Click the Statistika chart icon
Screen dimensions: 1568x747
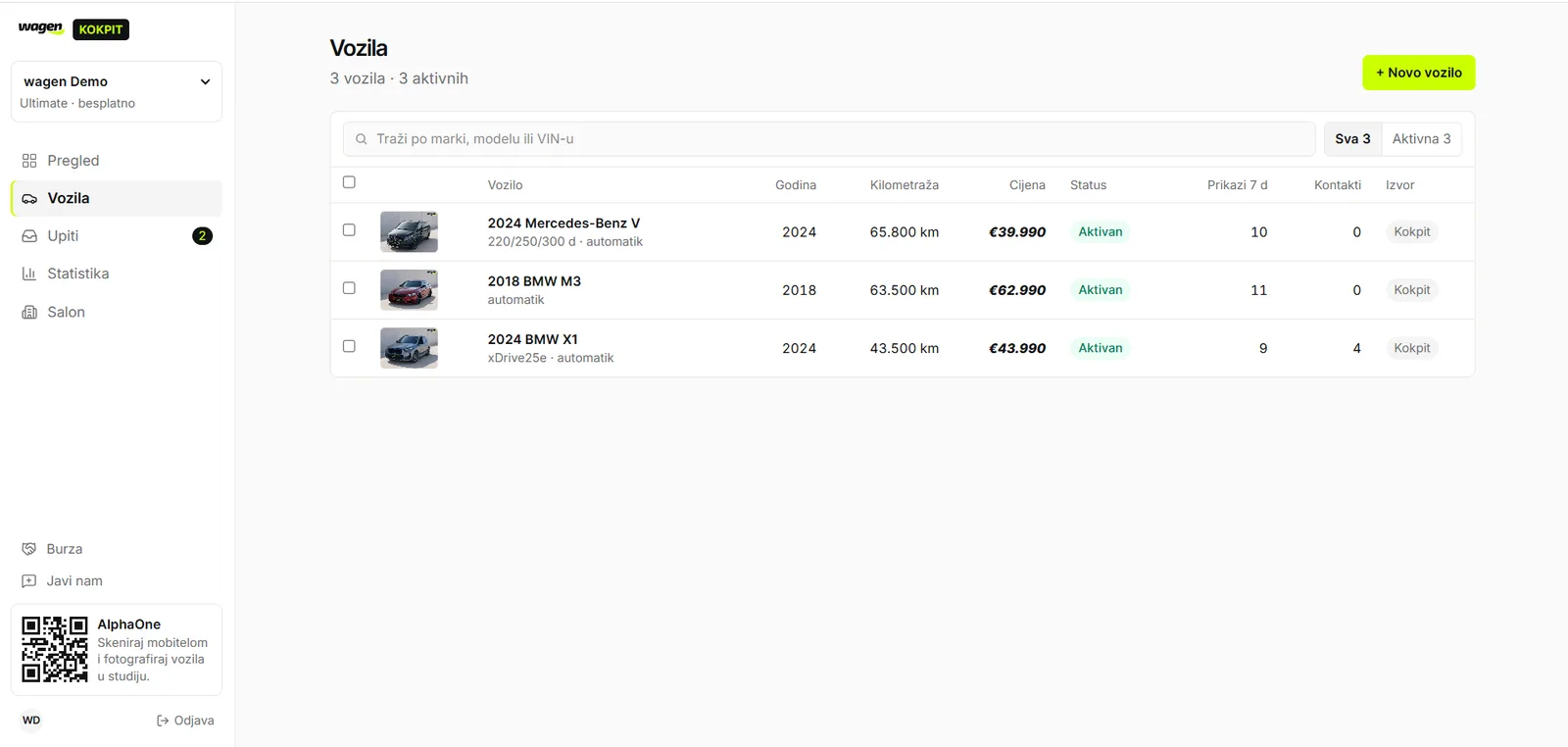(29, 274)
